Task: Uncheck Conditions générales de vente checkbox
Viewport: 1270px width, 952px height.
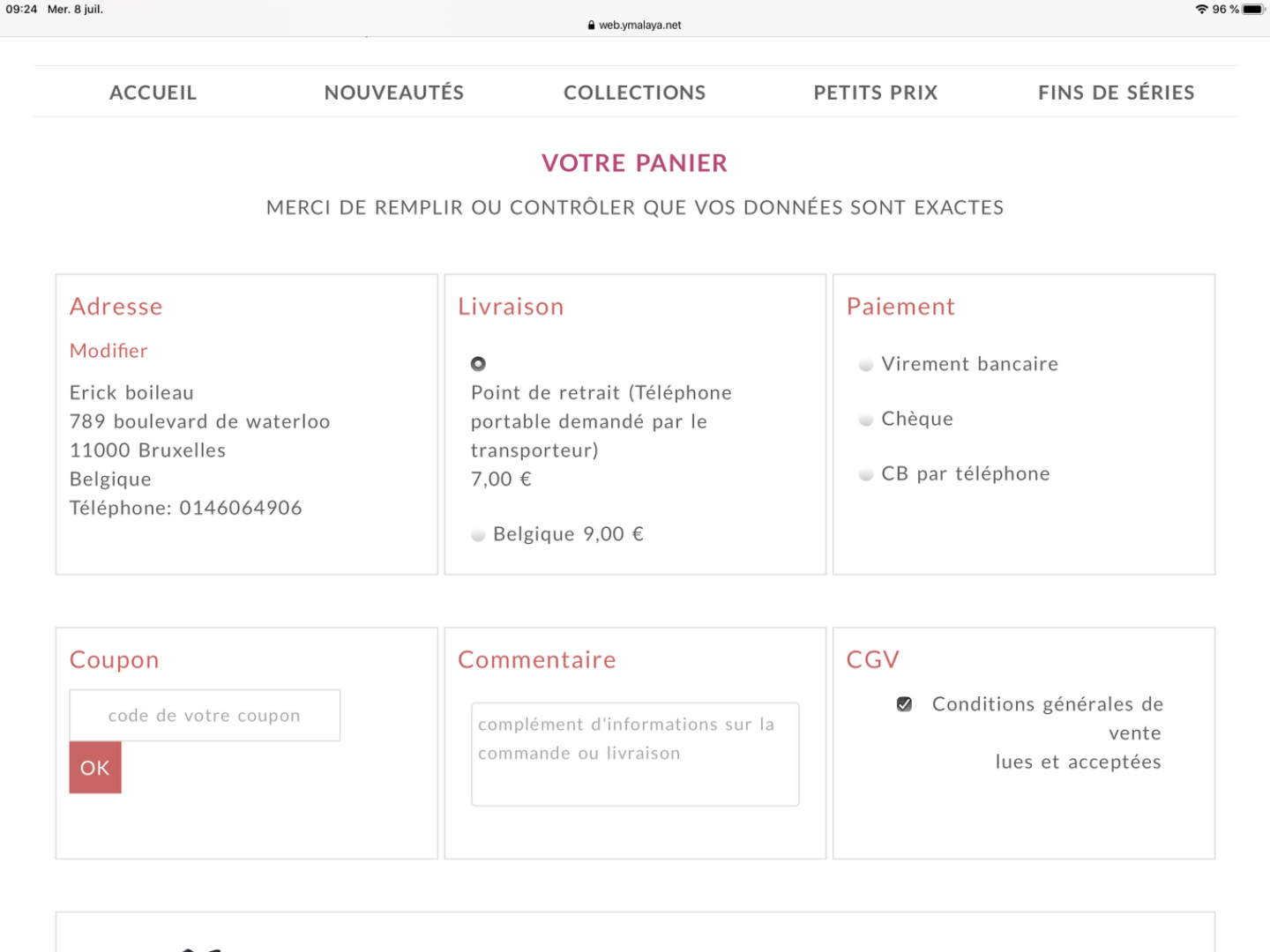Action: click(x=904, y=704)
